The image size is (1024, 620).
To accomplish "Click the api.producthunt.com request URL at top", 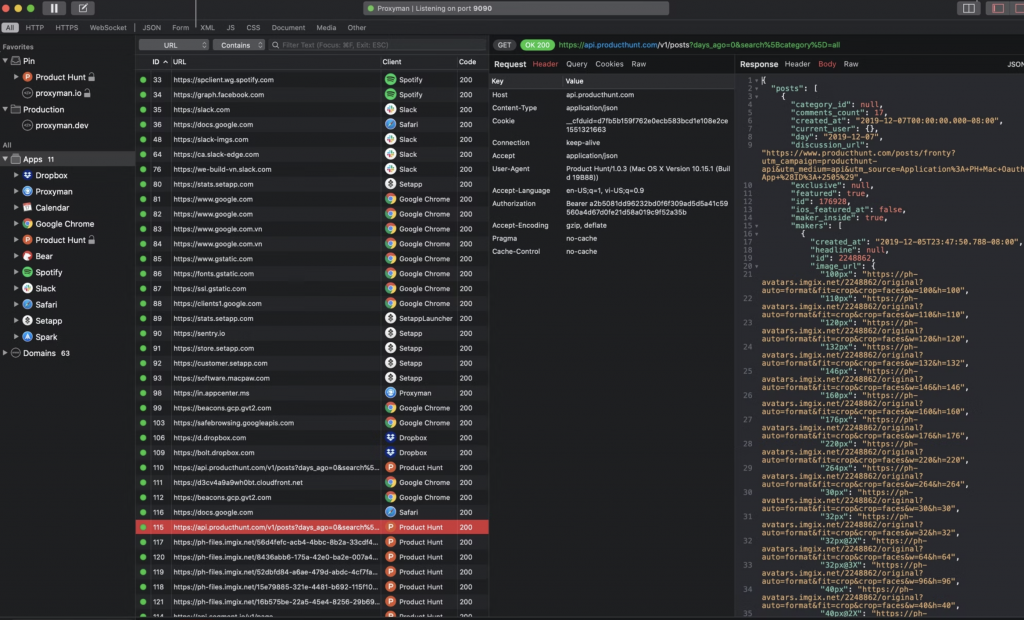I will click(x=699, y=45).
